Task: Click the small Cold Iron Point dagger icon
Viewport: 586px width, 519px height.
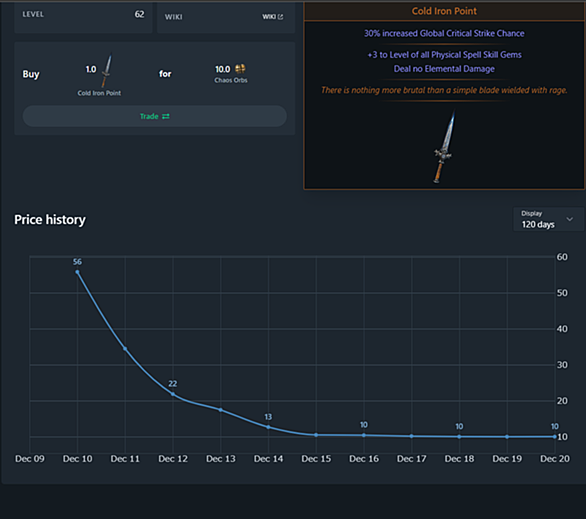Action: point(106,71)
